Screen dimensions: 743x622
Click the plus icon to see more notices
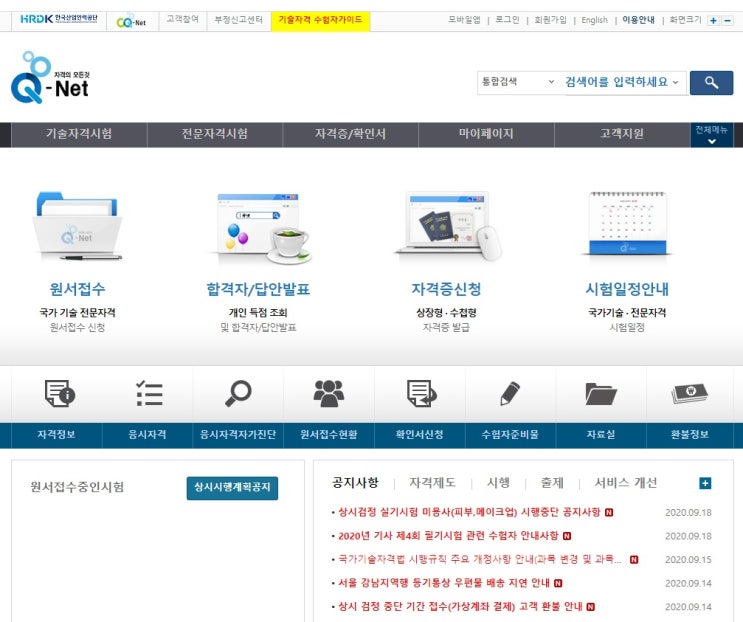pos(705,483)
